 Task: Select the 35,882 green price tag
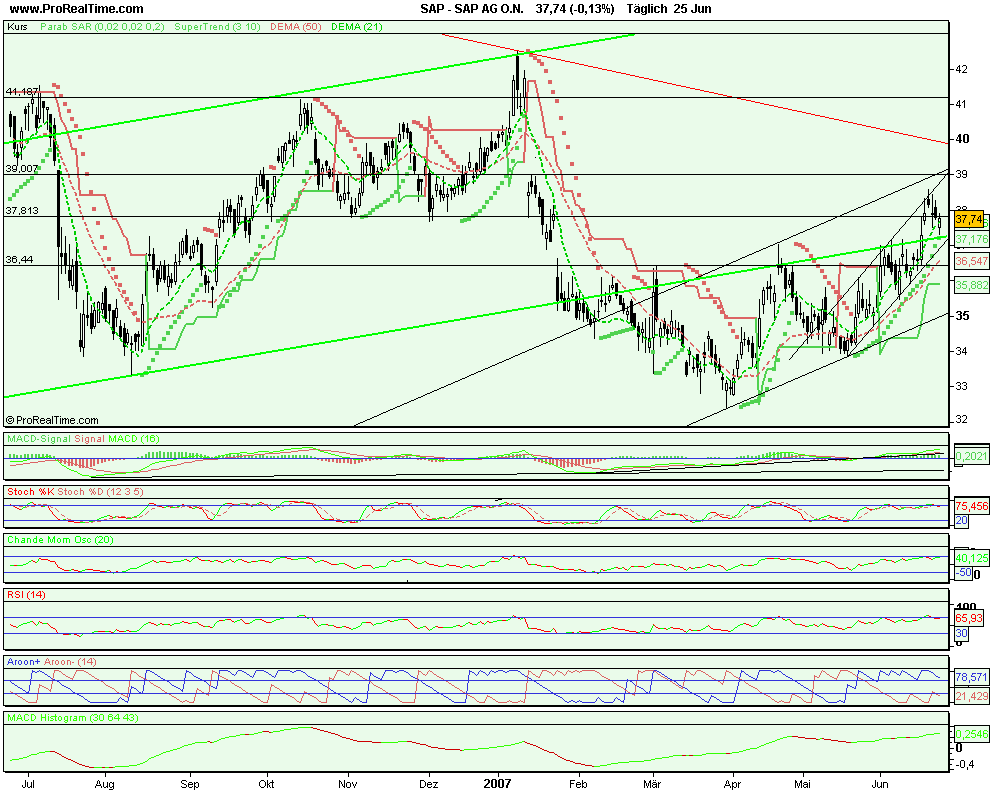click(x=971, y=285)
